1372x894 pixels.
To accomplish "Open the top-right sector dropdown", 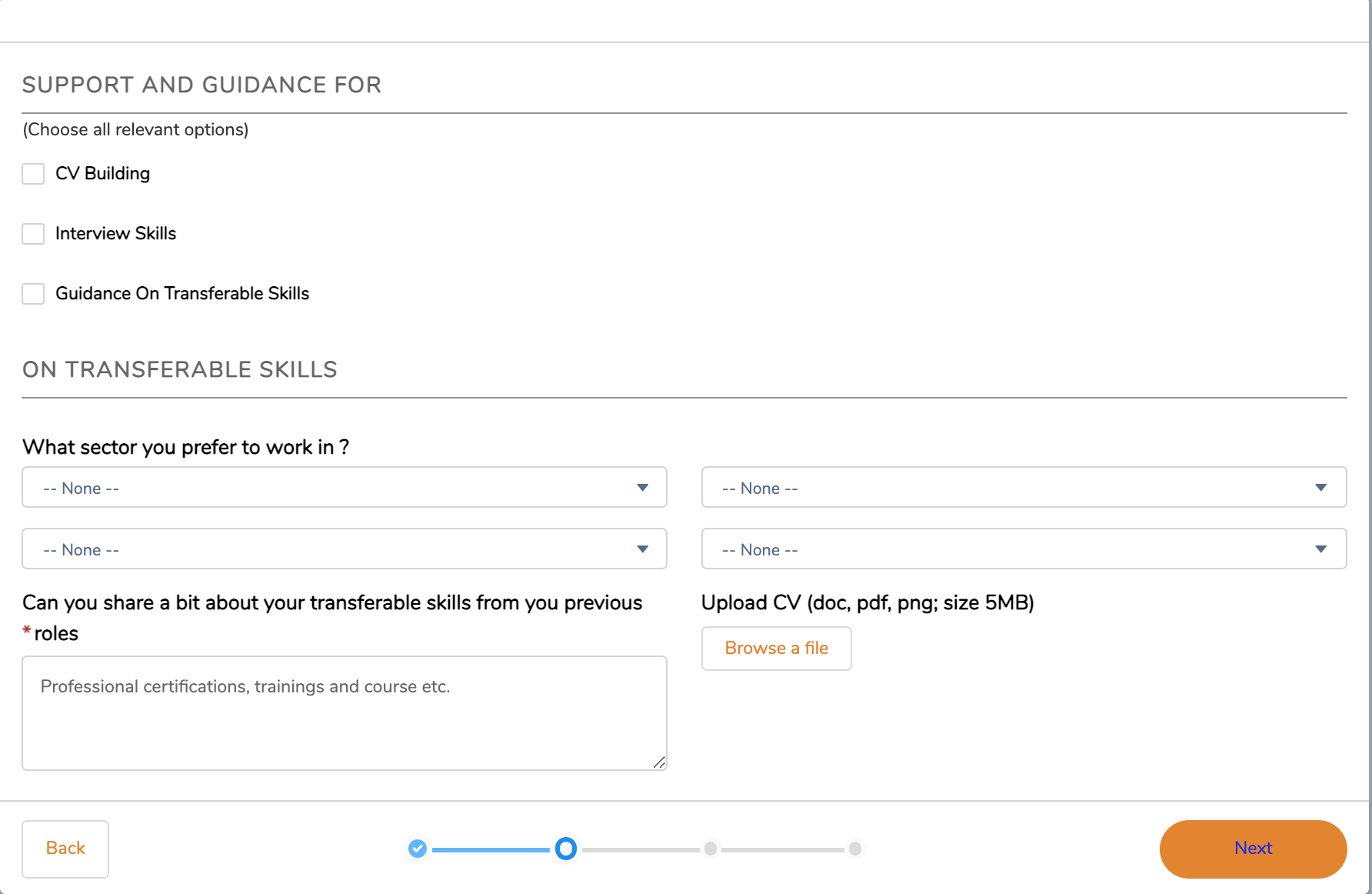I will point(1023,488).
